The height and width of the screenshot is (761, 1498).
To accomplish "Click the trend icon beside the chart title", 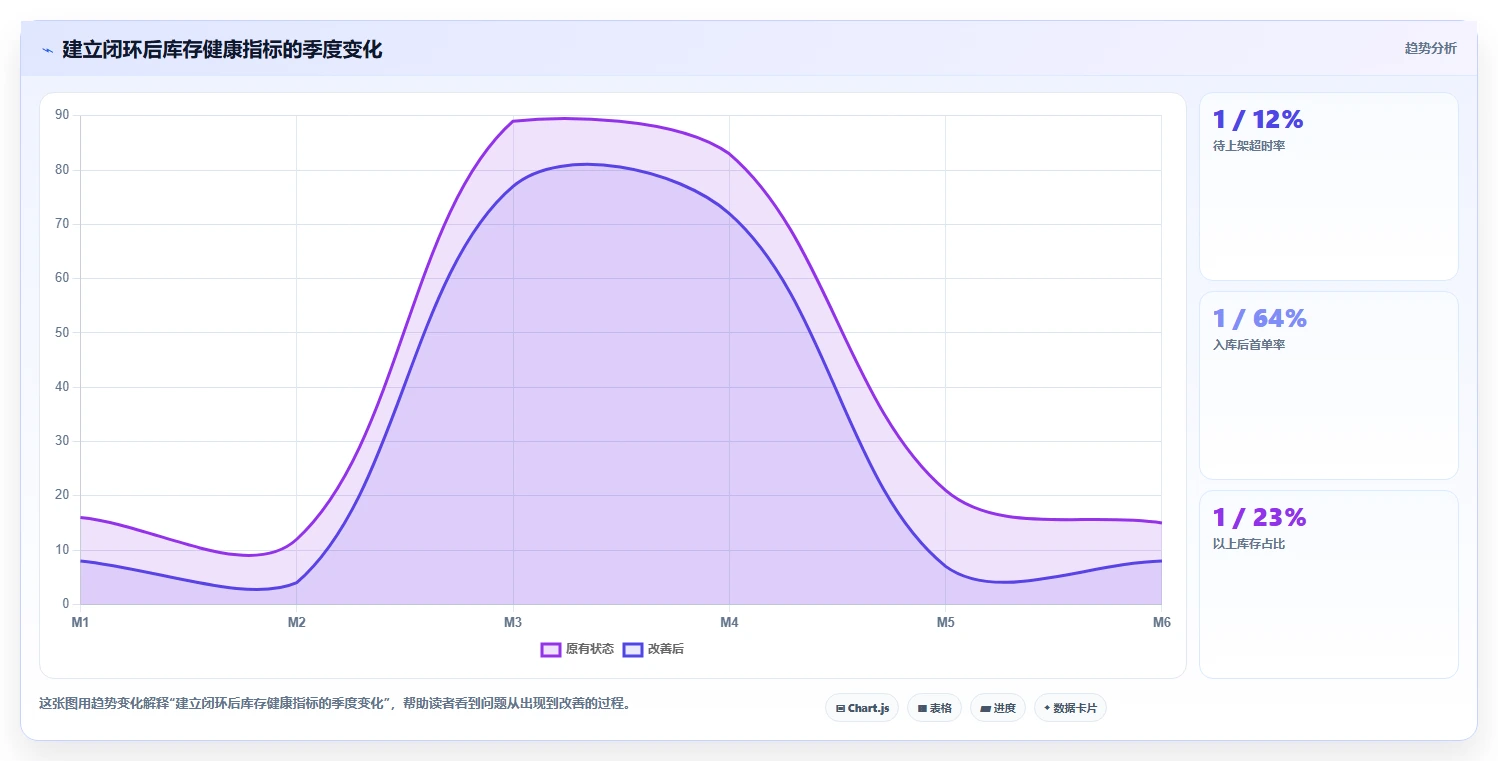I will click(47, 50).
